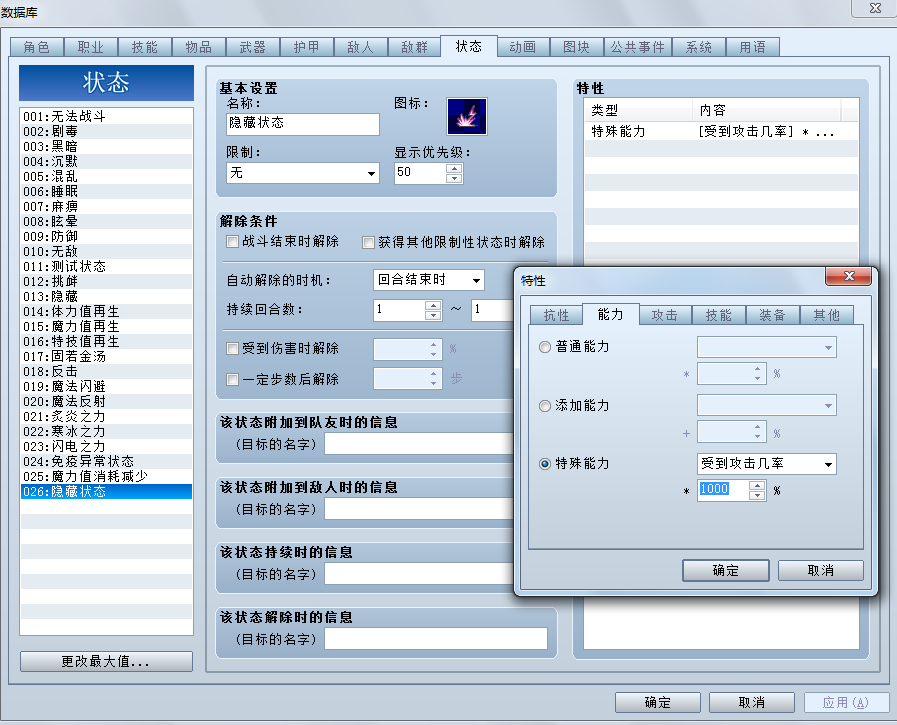
Task: Increase the 显示优先级 value
Action: [x=454, y=168]
